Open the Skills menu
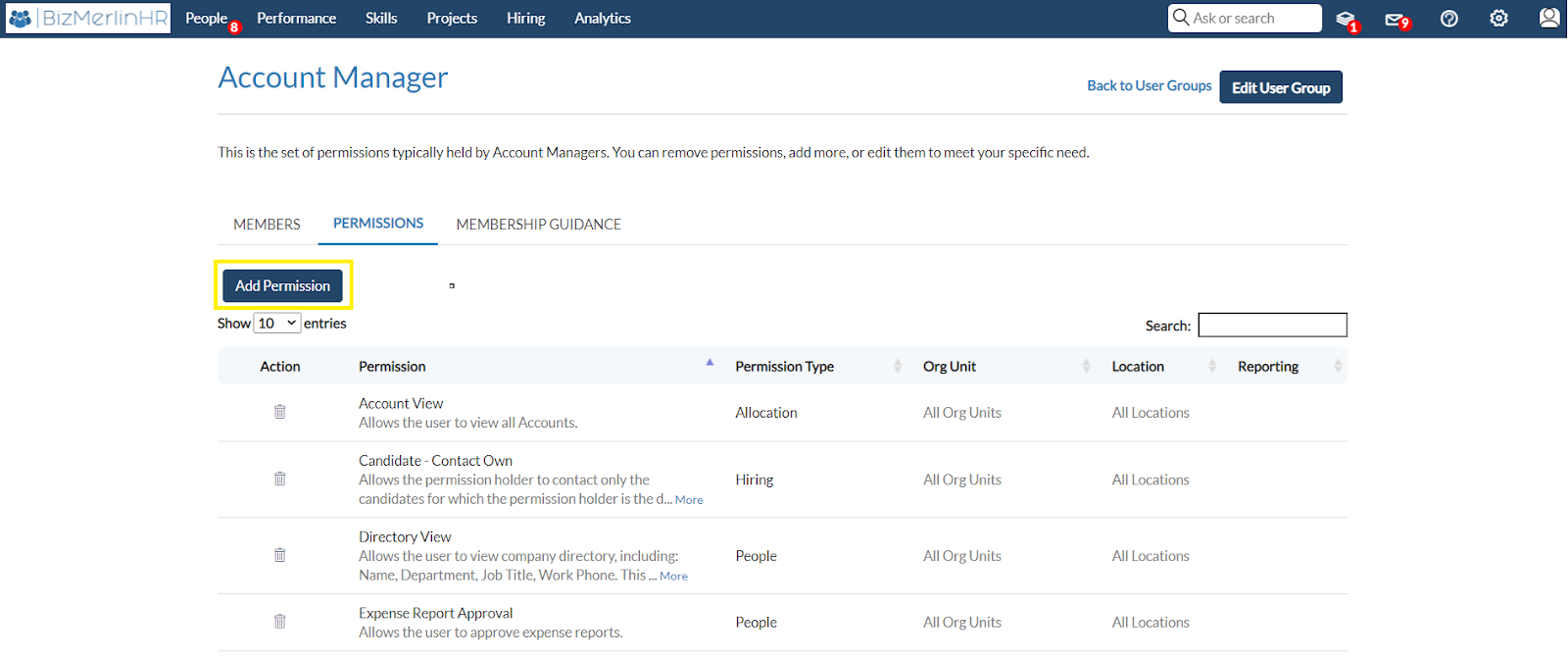 381,19
